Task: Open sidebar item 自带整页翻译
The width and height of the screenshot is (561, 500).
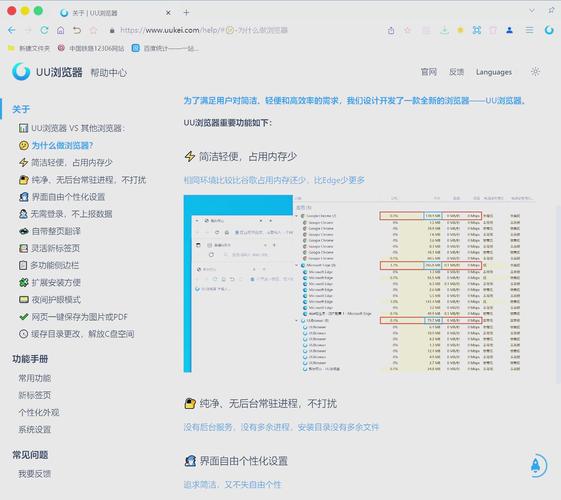Action: point(50,231)
